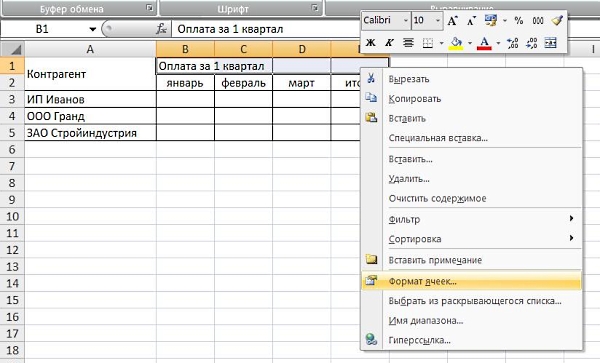Expand the Сортировка submenu

pyautogui.click(x=471, y=239)
